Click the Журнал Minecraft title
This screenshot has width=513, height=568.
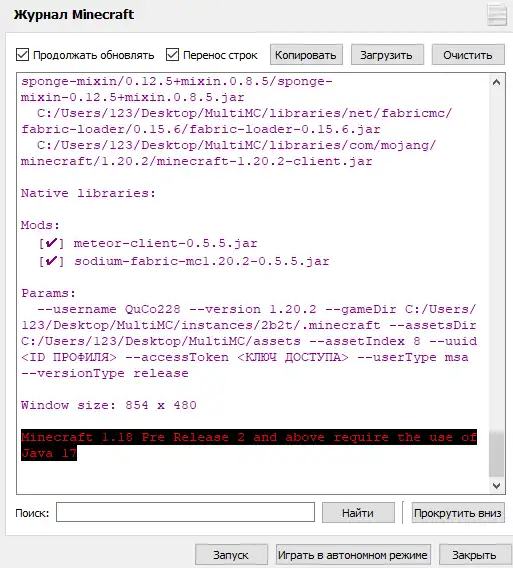pos(74,14)
